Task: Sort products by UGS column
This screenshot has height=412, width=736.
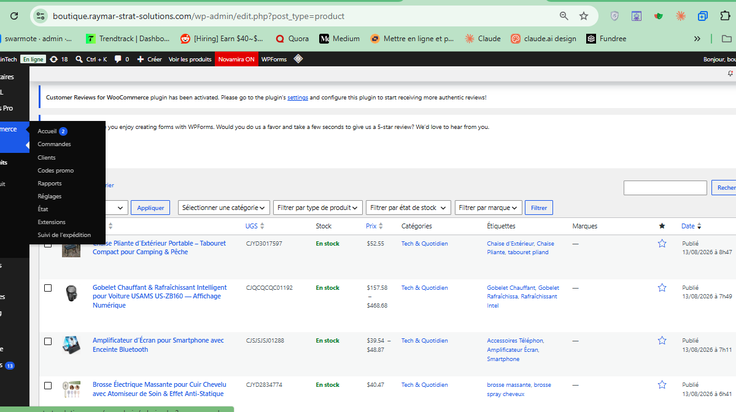Action: point(254,226)
